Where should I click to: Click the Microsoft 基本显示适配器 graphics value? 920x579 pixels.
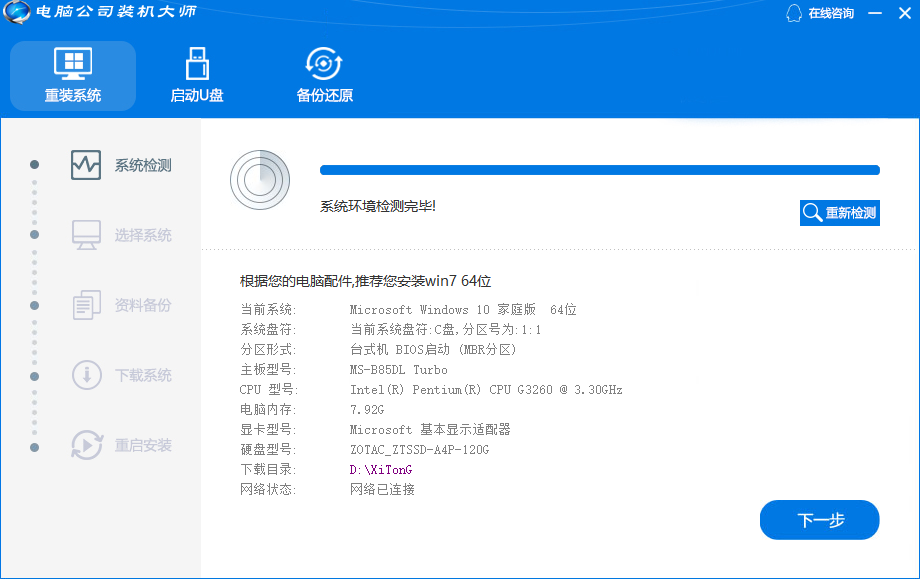[x=429, y=430]
